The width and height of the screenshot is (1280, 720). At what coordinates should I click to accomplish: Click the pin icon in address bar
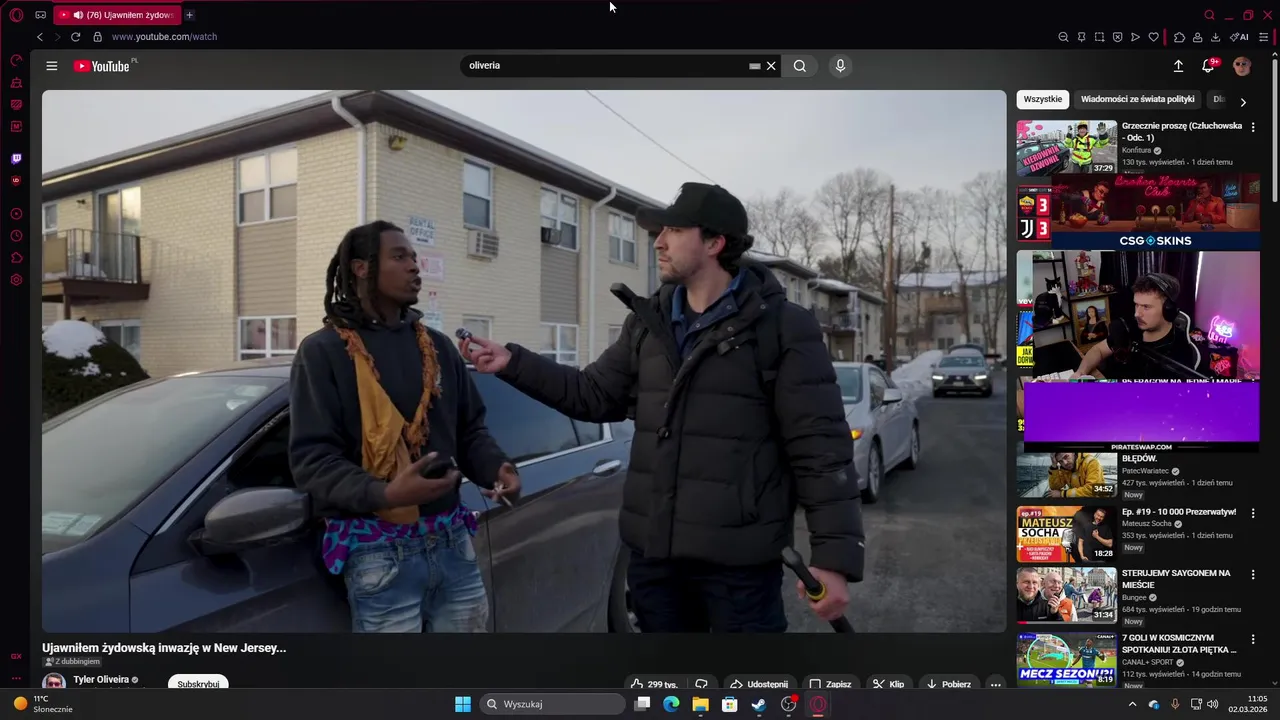[x=1081, y=37]
